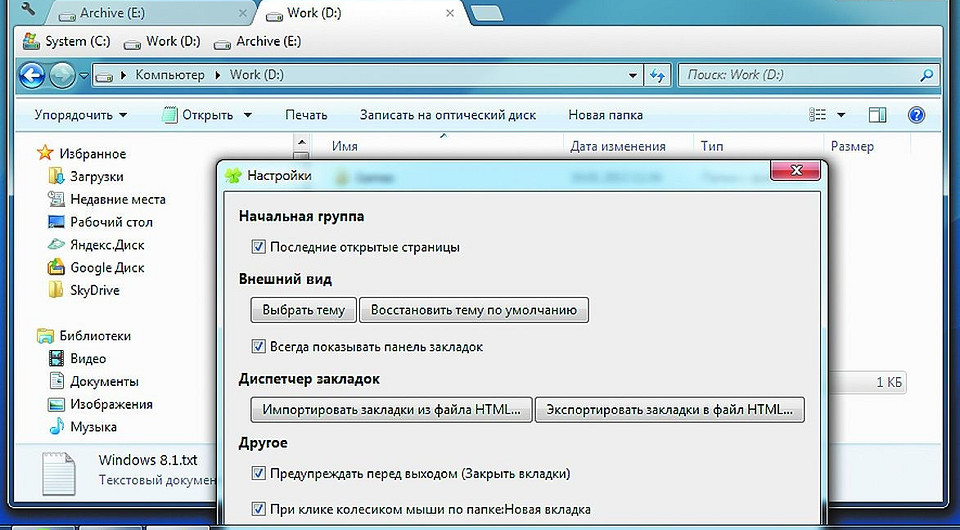Click Work (D:) breadcrumb in address bar
The height and width of the screenshot is (530, 960).
click(x=257, y=75)
